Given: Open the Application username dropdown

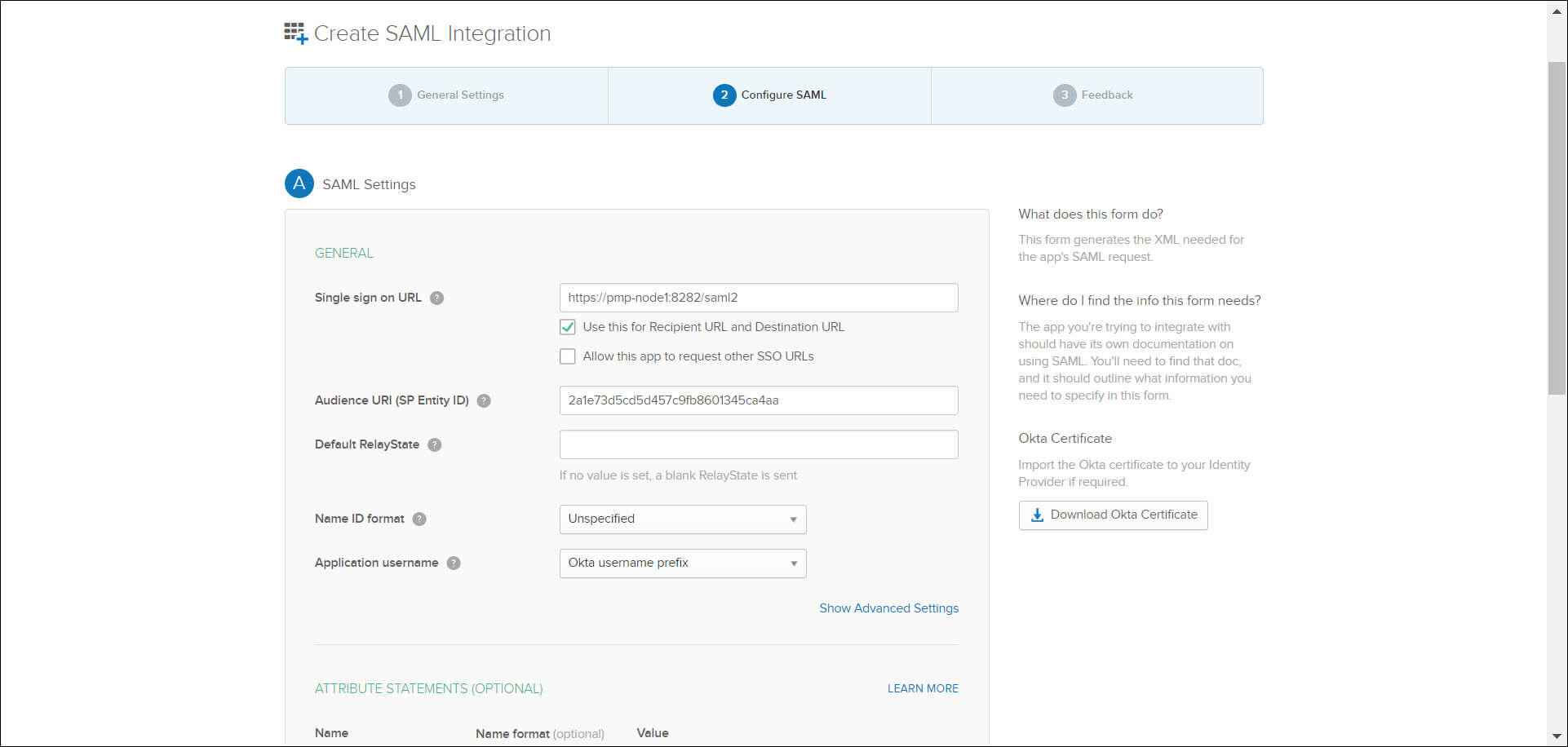Looking at the screenshot, I should point(682,564).
